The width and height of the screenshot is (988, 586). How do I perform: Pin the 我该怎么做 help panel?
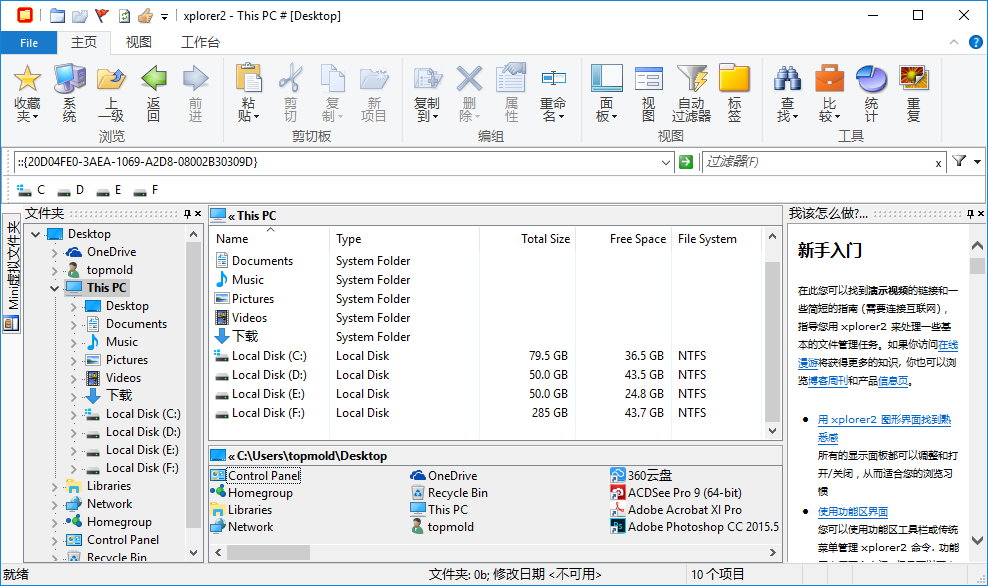point(970,214)
